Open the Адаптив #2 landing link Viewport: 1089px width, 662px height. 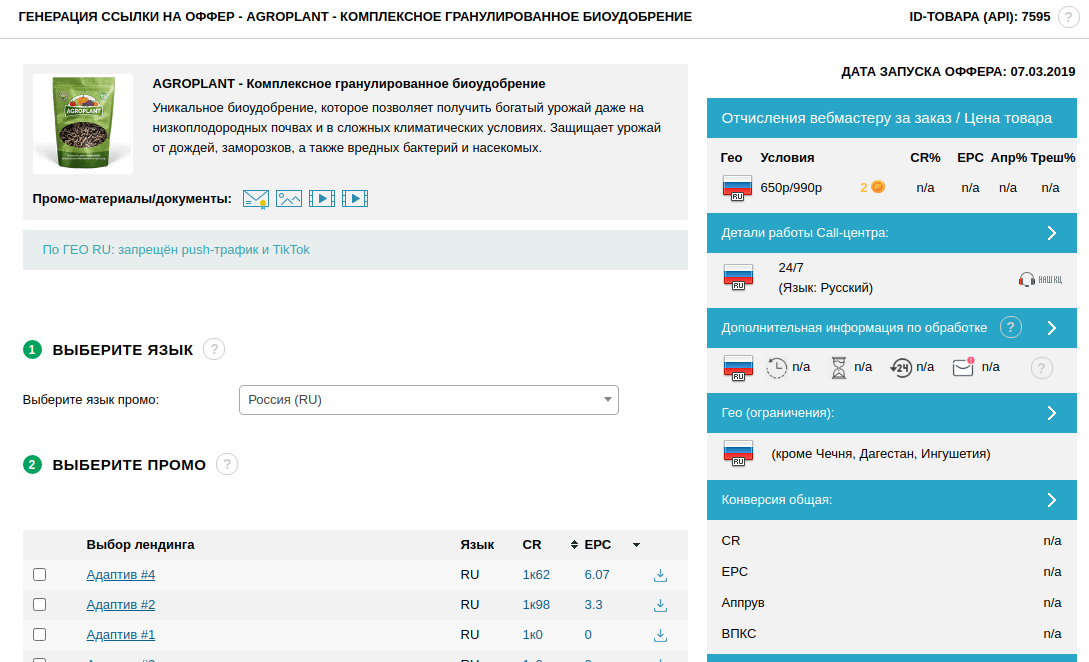(x=121, y=604)
